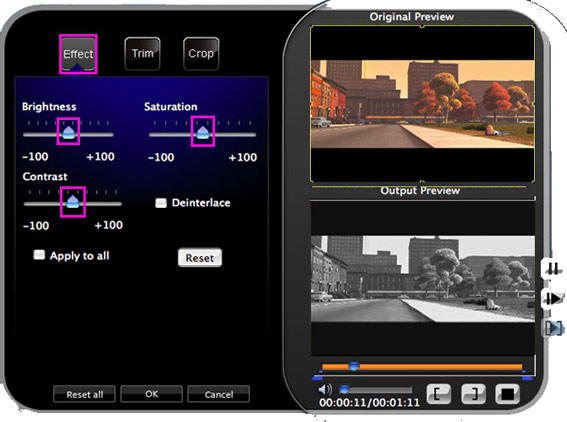The width and height of the screenshot is (567, 422).
Task: Click the Output Preview heading
Action: (420, 191)
